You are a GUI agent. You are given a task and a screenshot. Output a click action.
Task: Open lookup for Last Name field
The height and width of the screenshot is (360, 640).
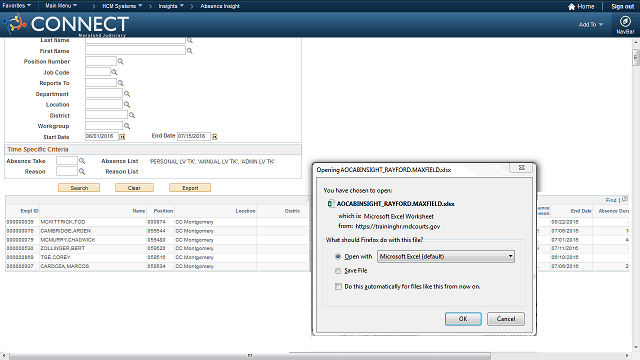pyautogui.click(x=190, y=40)
